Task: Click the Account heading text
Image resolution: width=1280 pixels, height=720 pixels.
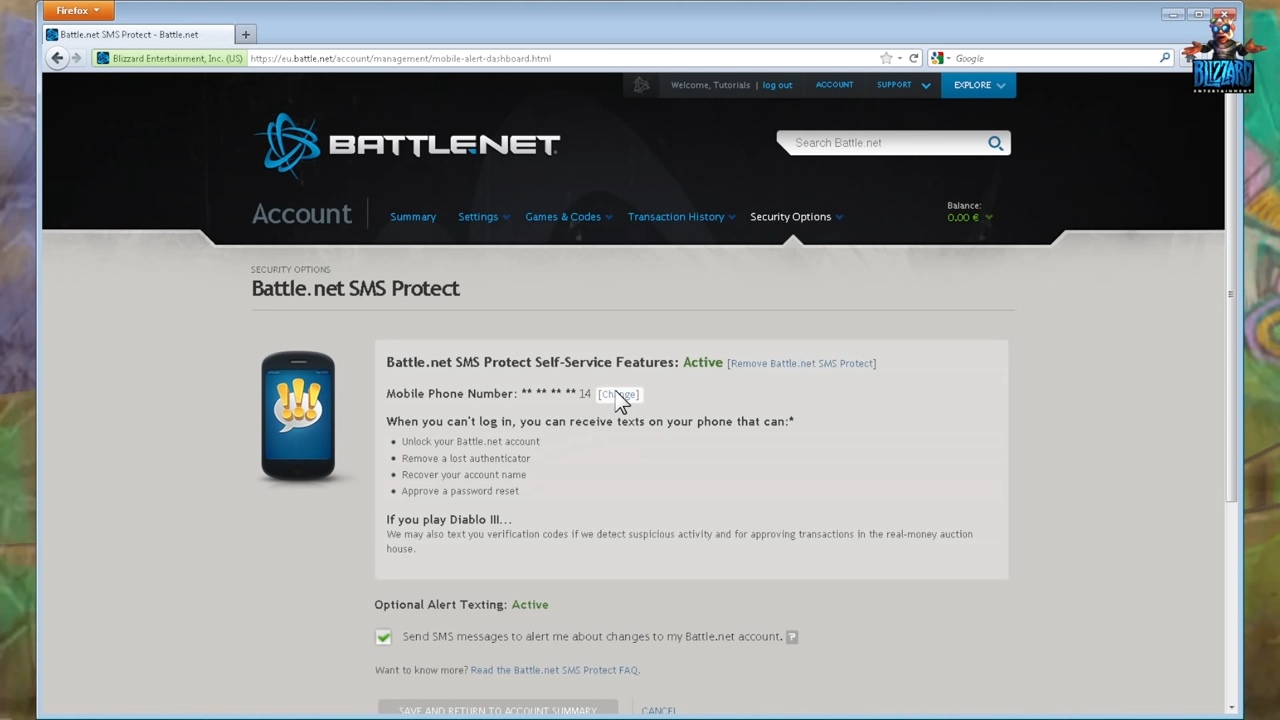Action: tap(301, 214)
